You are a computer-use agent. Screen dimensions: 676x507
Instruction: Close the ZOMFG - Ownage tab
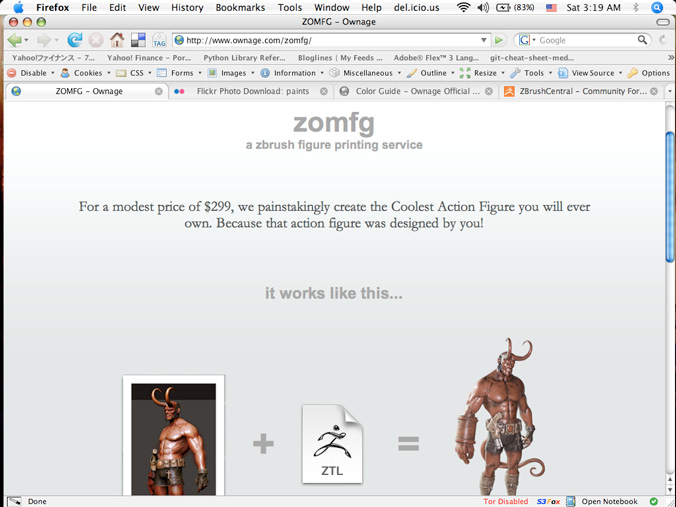coord(159,91)
